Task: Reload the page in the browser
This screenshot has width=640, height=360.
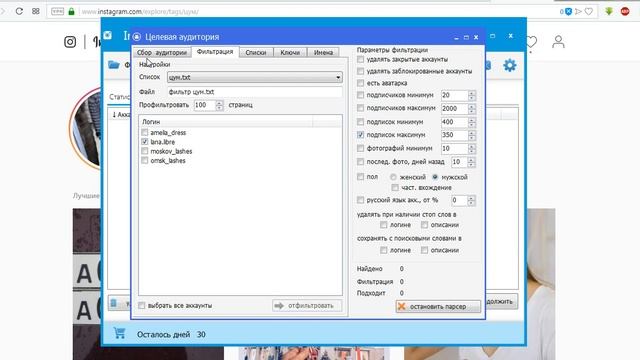Action: (x=19, y=11)
